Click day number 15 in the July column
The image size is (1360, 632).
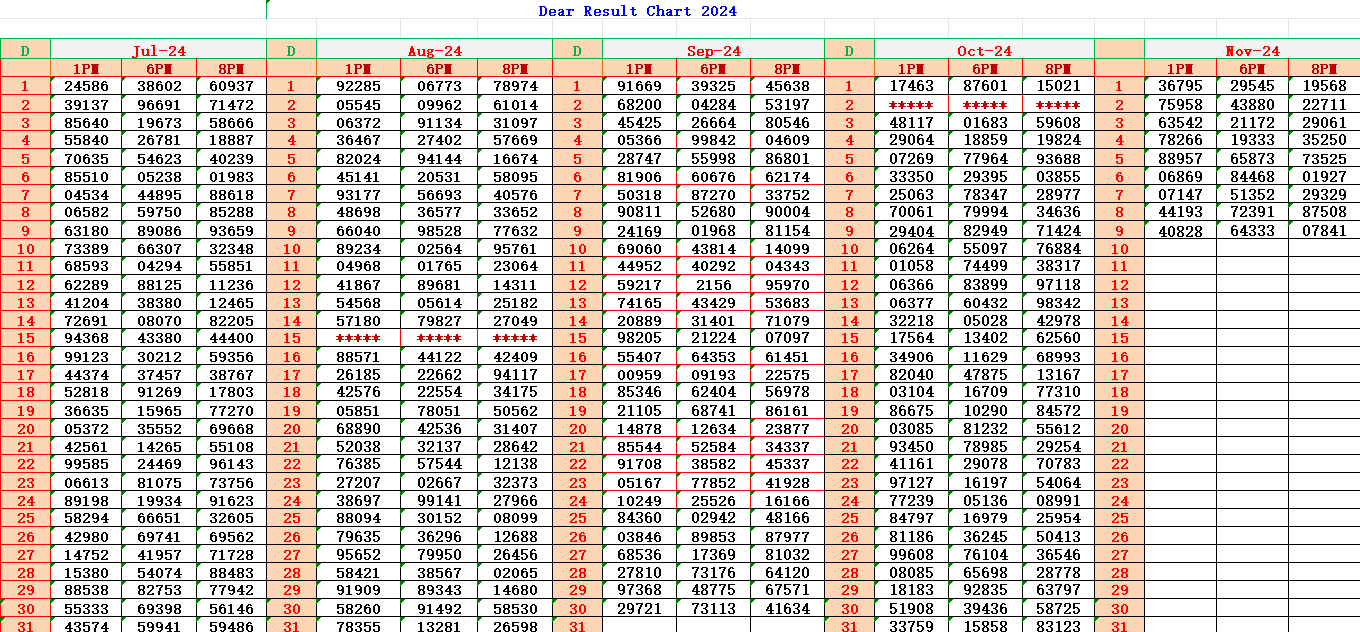(26, 338)
